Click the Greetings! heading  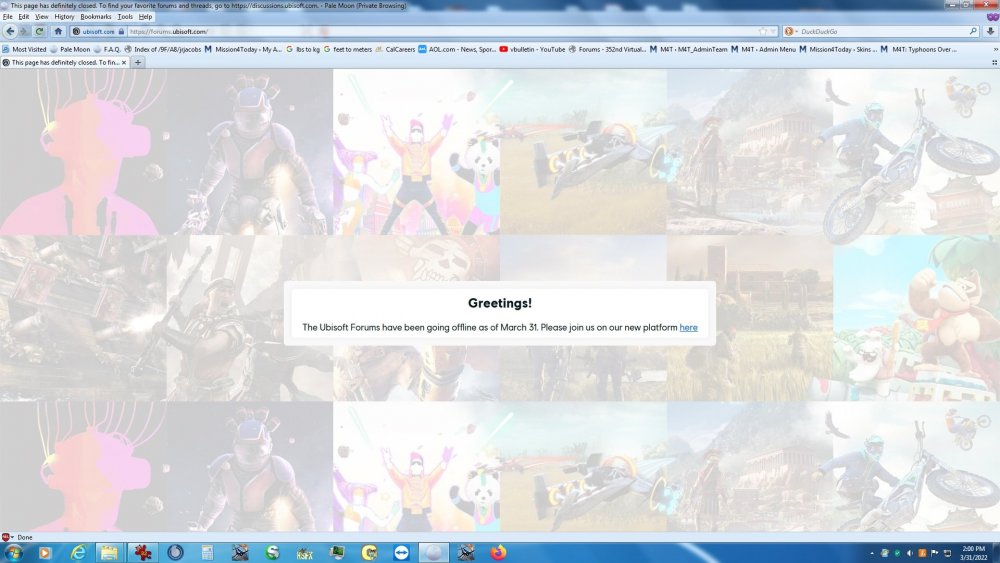499,303
